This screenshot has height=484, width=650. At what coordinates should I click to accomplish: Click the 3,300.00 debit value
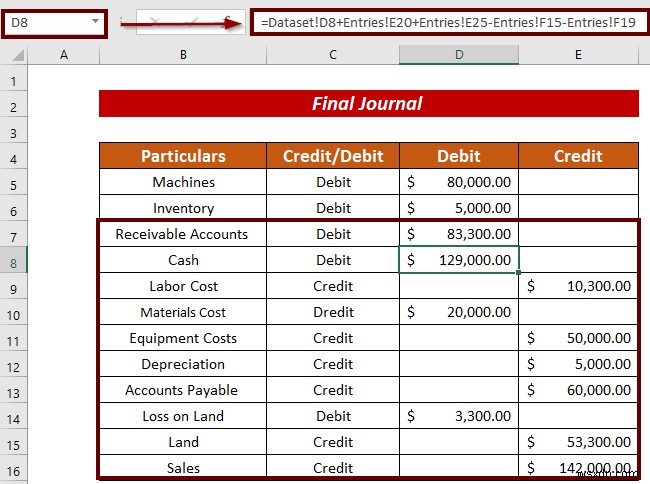(x=459, y=416)
